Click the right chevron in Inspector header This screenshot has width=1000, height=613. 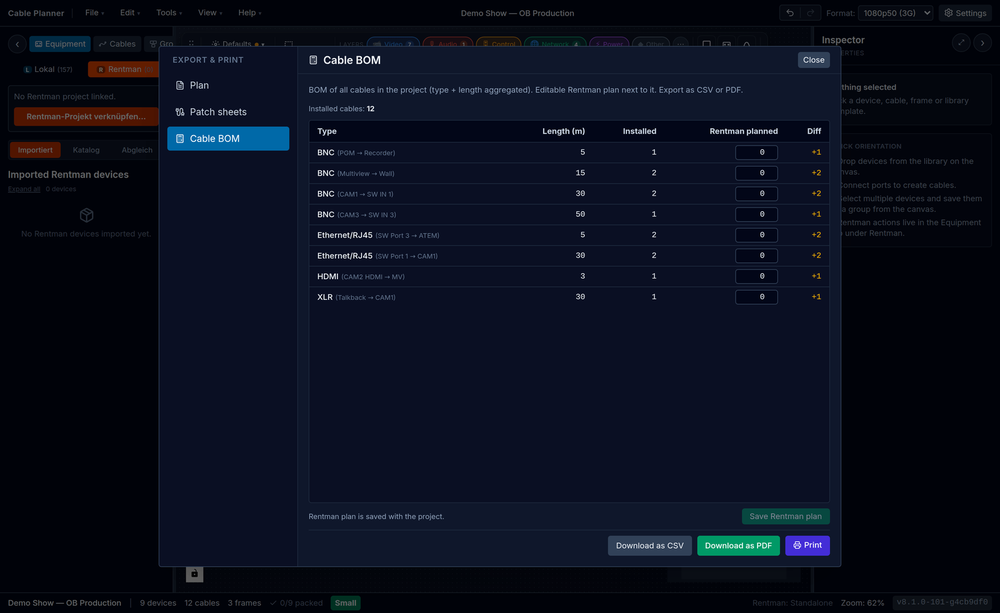pos(982,43)
